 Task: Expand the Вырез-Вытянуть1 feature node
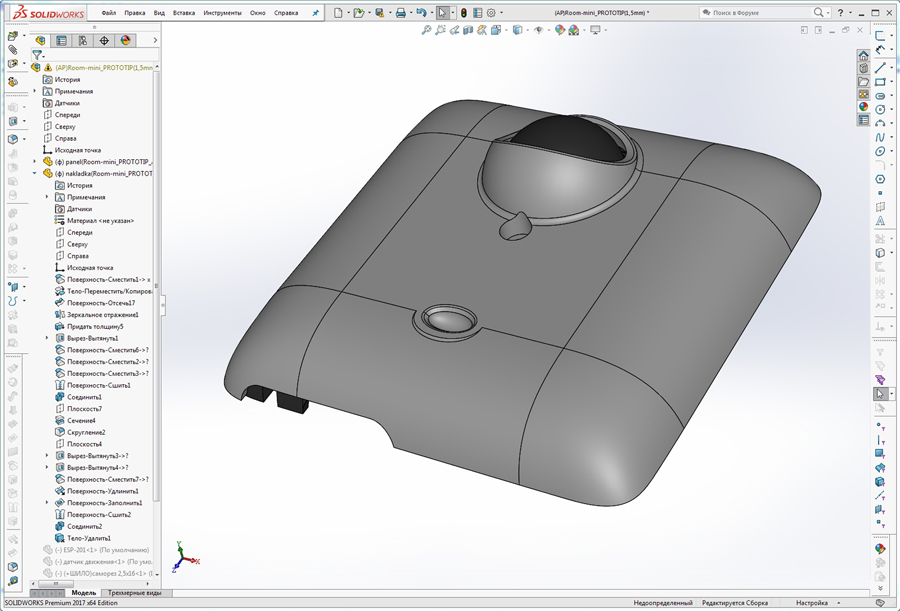point(47,338)
